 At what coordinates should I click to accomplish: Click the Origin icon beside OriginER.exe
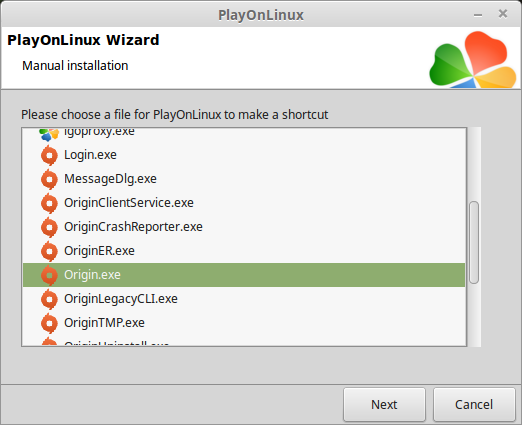tap(49, 251)
